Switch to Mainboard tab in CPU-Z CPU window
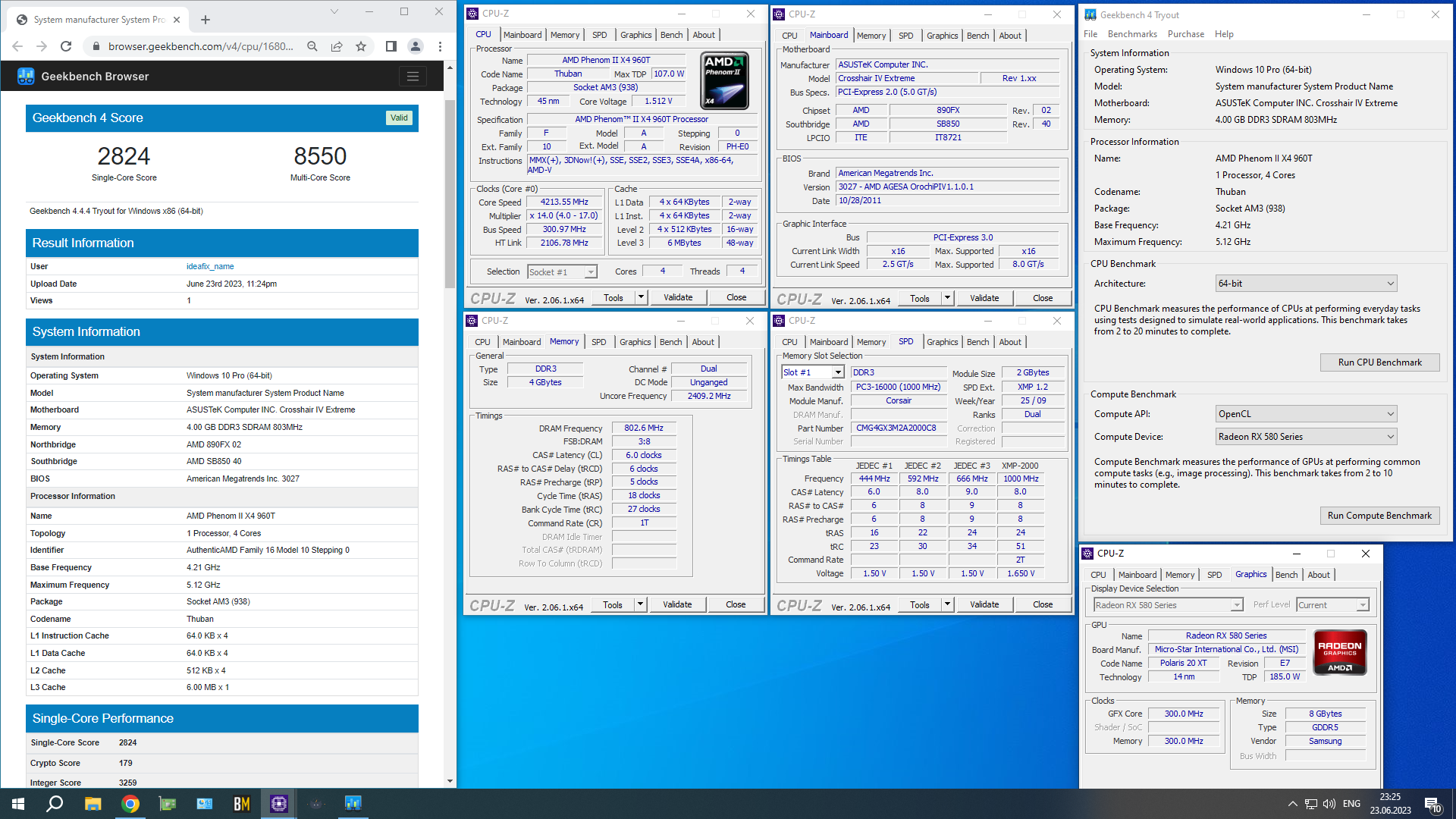Viewport: 1456px width, 819px height. [x=522, y=35]
